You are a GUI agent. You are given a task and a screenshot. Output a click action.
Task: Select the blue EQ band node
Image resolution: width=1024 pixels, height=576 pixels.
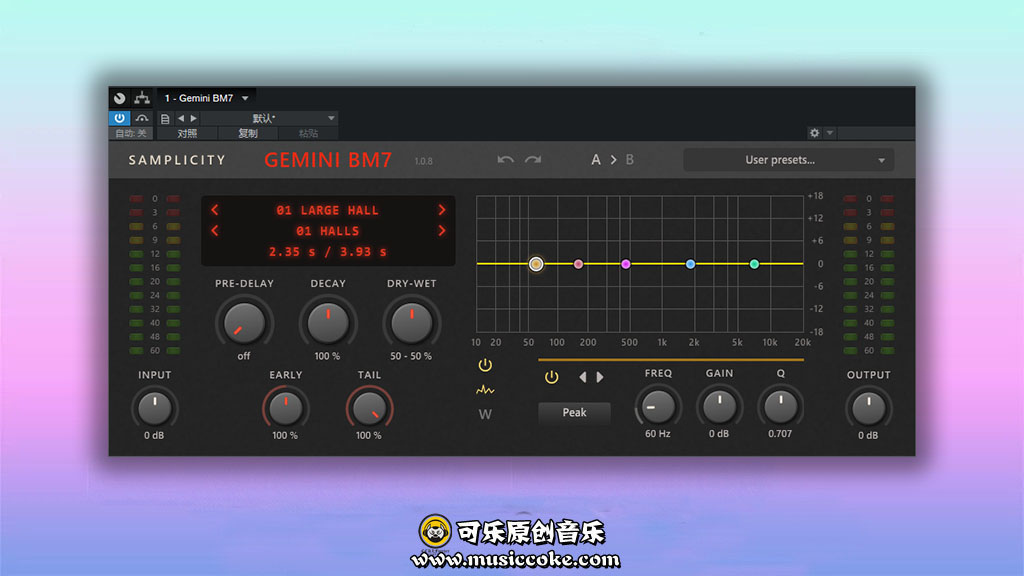point(690,264)
